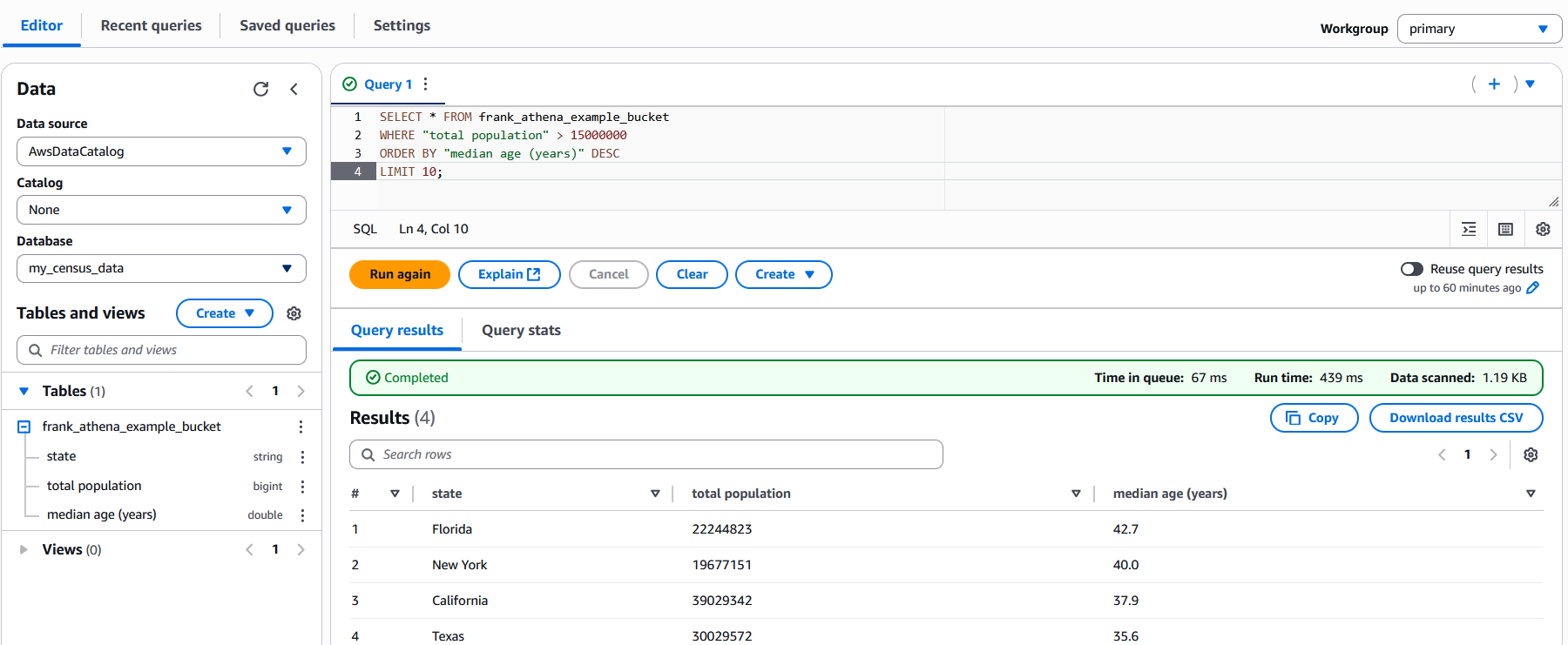
Task: Switch to the Saved queries tab
Action: click(287, 25)
